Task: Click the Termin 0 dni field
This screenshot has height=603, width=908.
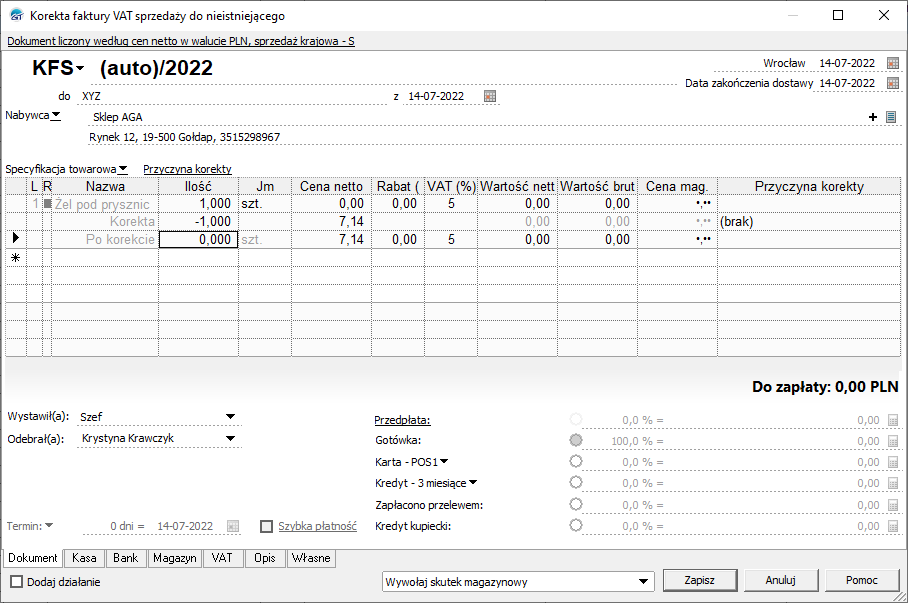Action: tap(113, 526)
